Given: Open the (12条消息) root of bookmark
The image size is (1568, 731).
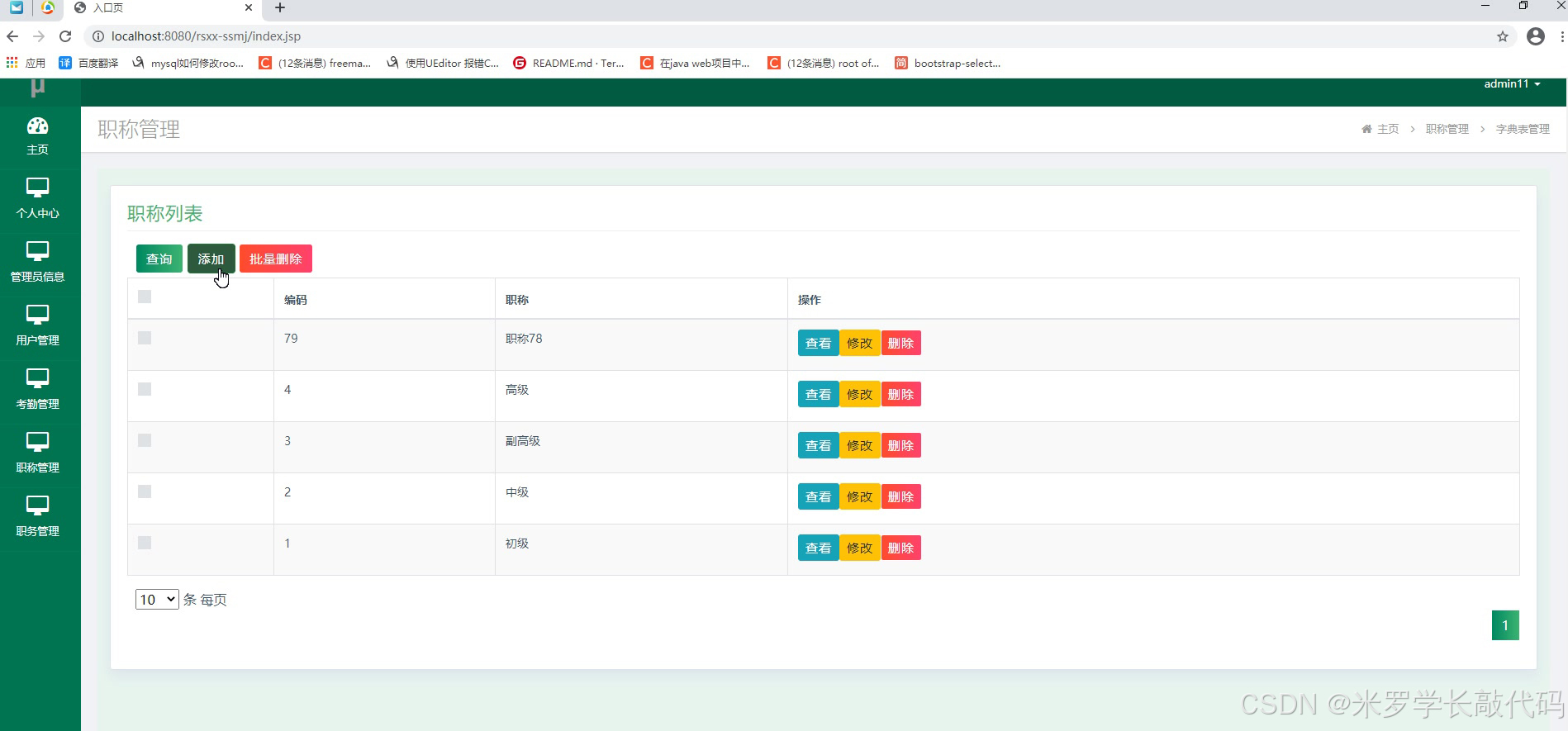Looking at the screenshot, I should coord(823,63).
